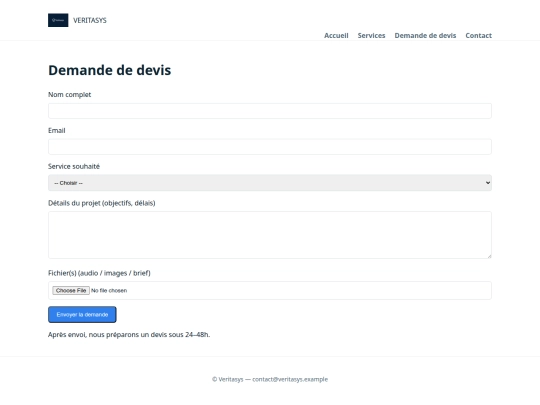
Task: Submit with Envoyer la demande button
Action: coord(82,314)
